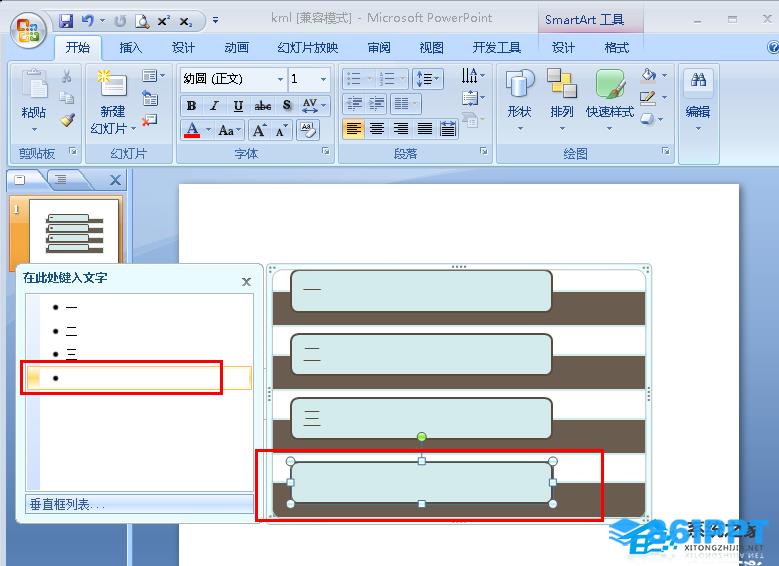Open the SmartArt 格式 tab
This screenshot has height=566, width=779.
tap(617, 48)
